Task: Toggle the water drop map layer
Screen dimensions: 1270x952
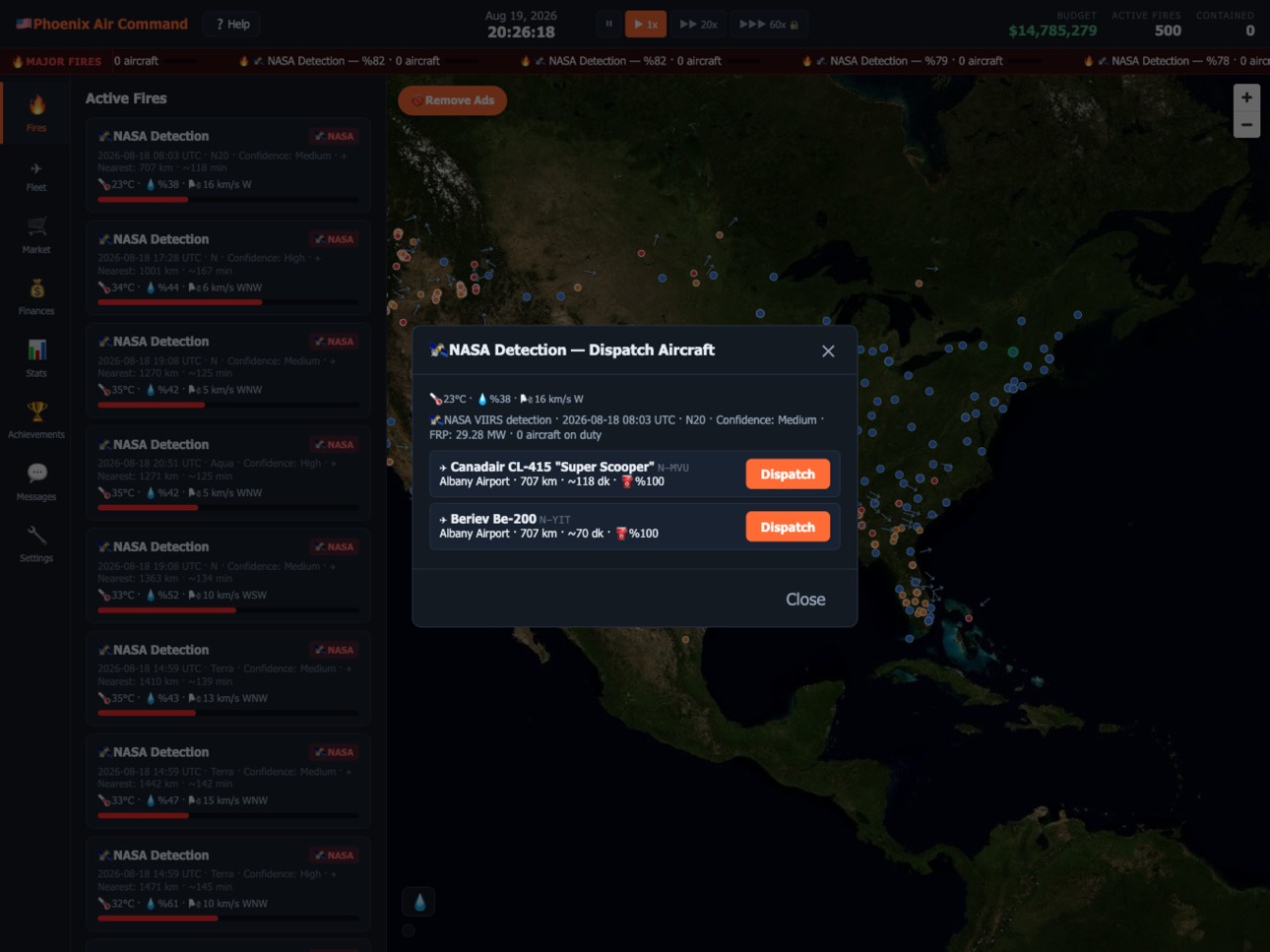Action: point(419,901)
